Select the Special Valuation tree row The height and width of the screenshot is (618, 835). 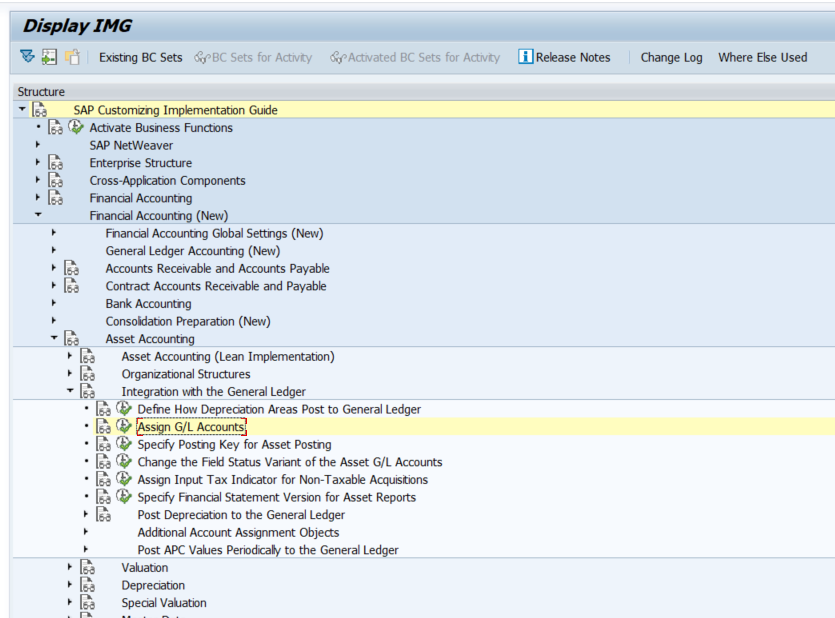click(x=163, y=603)
